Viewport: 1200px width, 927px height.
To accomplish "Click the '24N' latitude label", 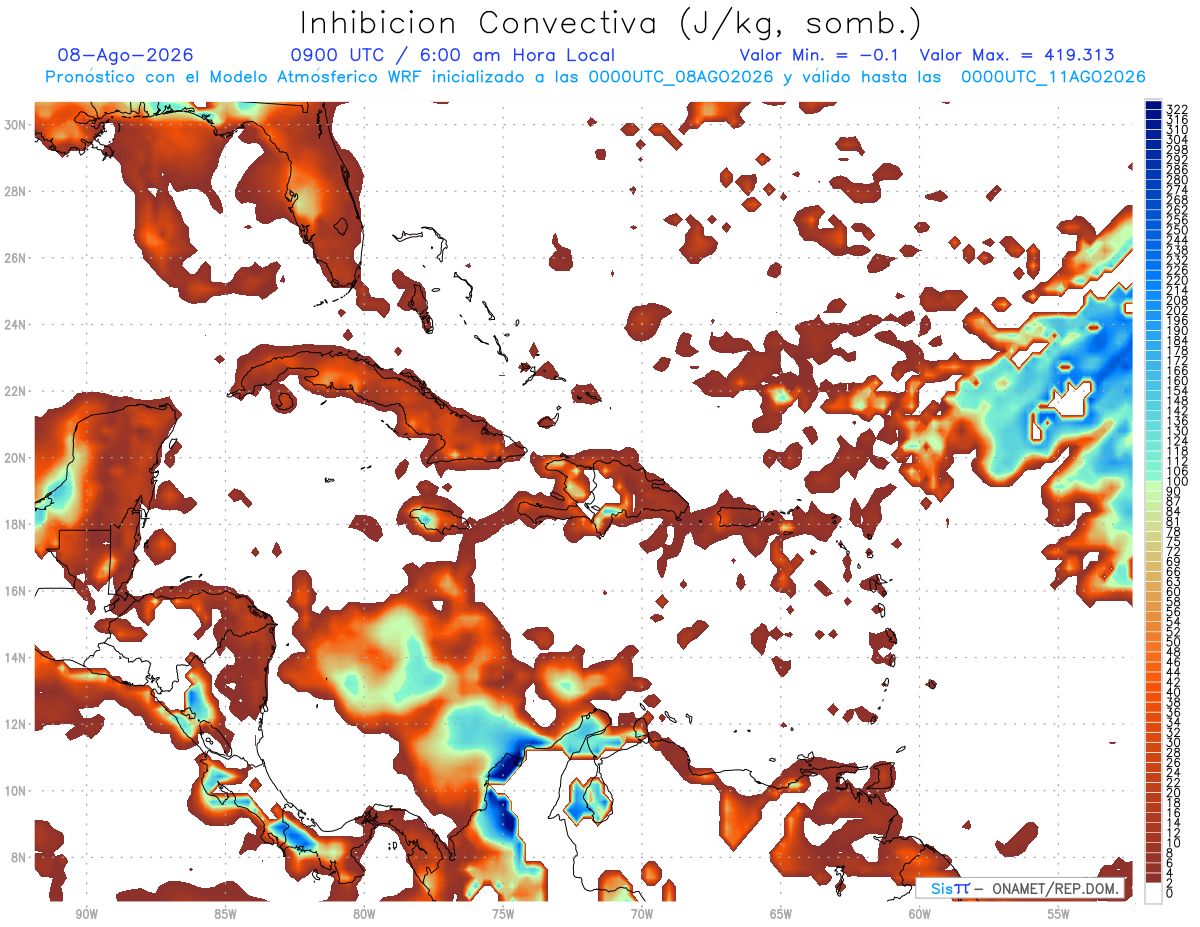I will click(x=15, y=324).
